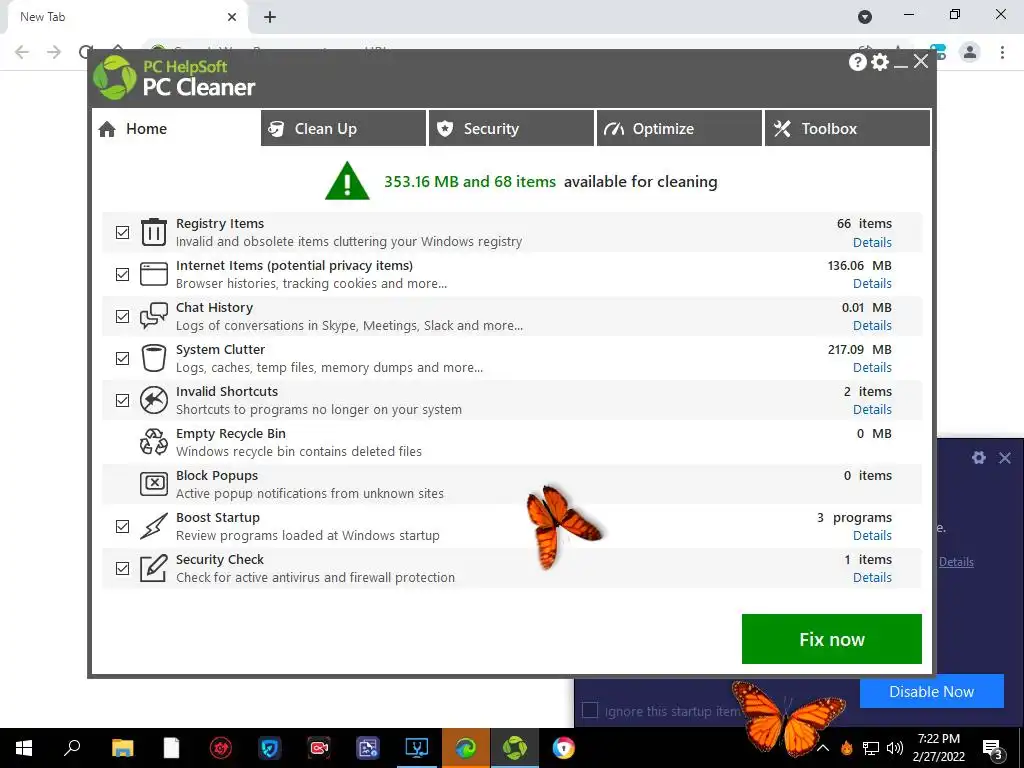Open Details for System Clutter
The width and height of the screenshot is (1024, 768).
[872, 367]
